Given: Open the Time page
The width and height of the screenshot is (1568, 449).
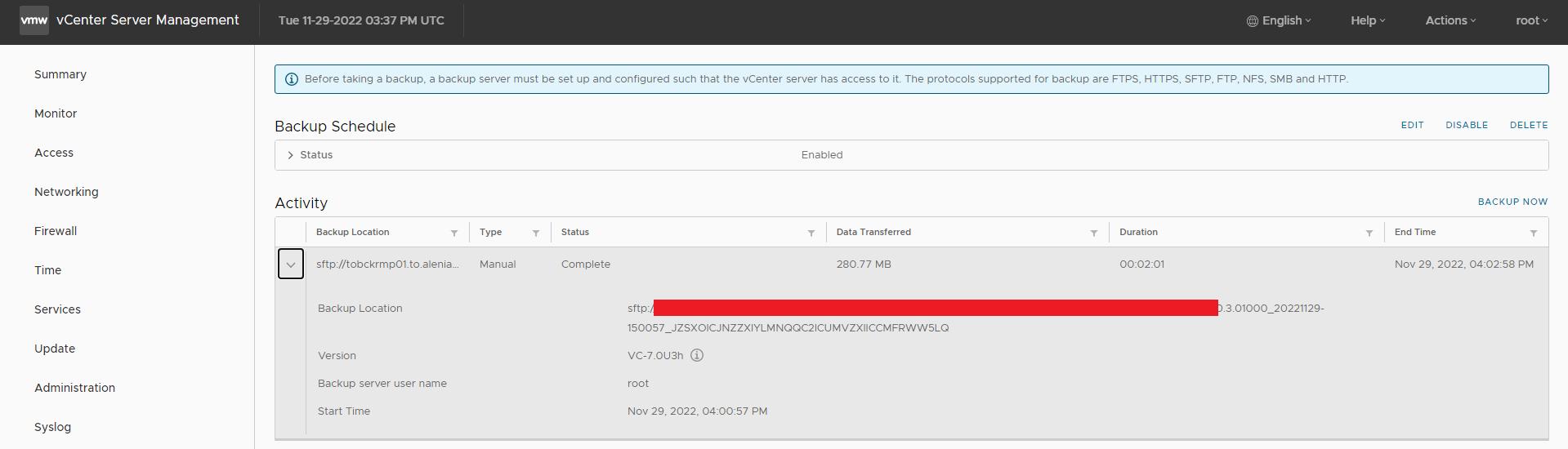Looking at the screenshot, I should 47,270.
